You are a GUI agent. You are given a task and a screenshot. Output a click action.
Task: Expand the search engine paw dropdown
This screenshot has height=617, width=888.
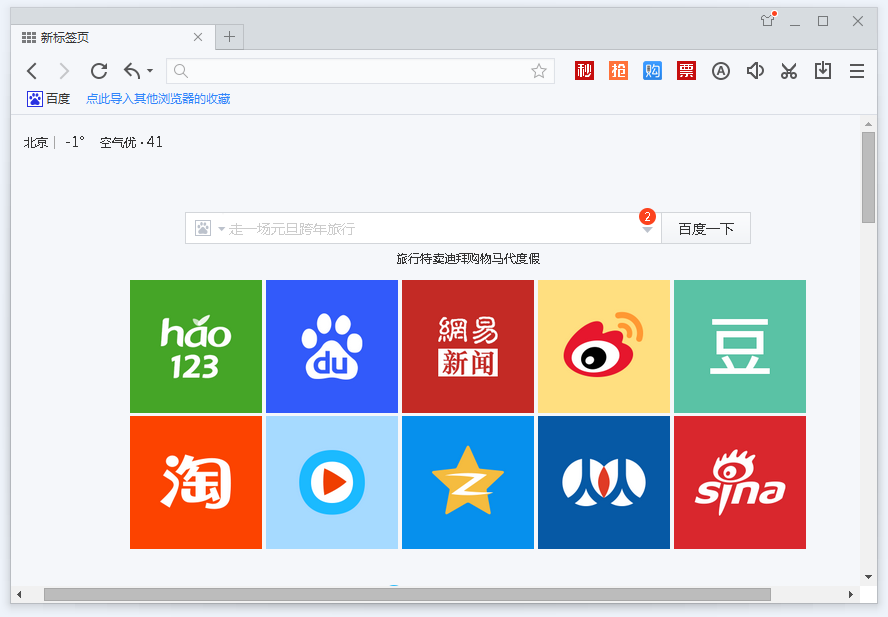pyautogui.click(x=210, y=228)
